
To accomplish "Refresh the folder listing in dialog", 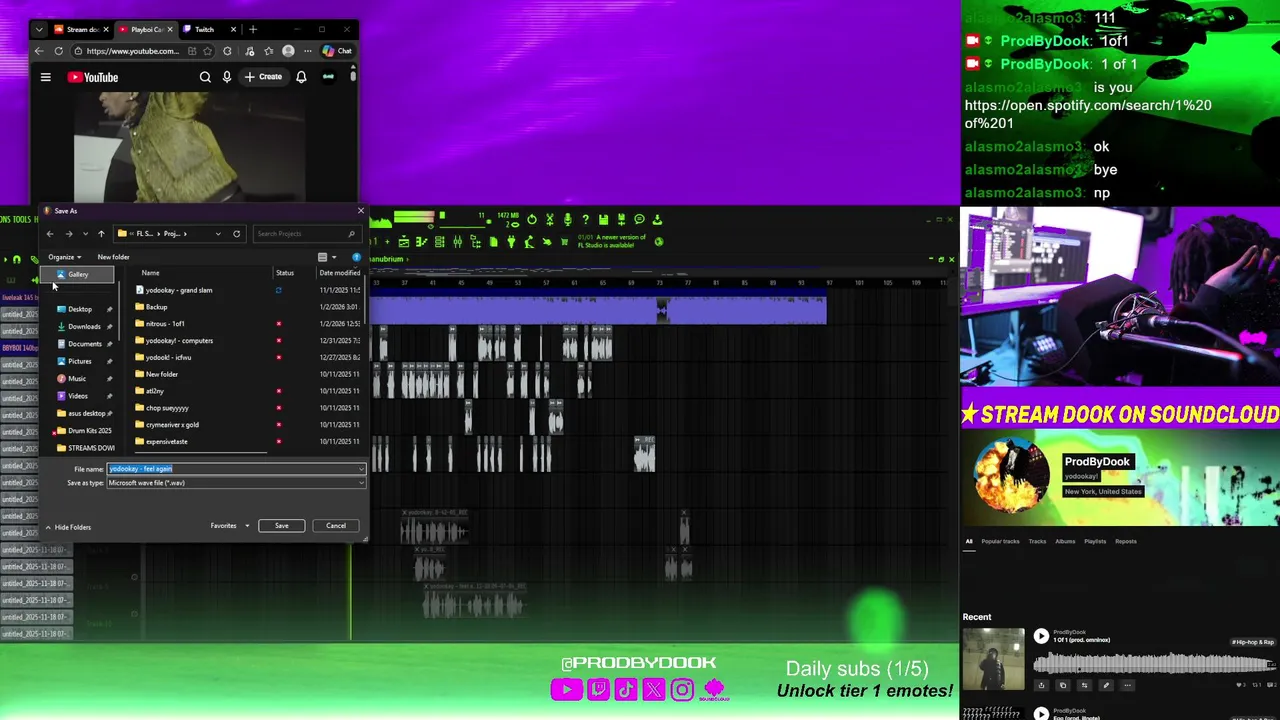I will [237, 234].
